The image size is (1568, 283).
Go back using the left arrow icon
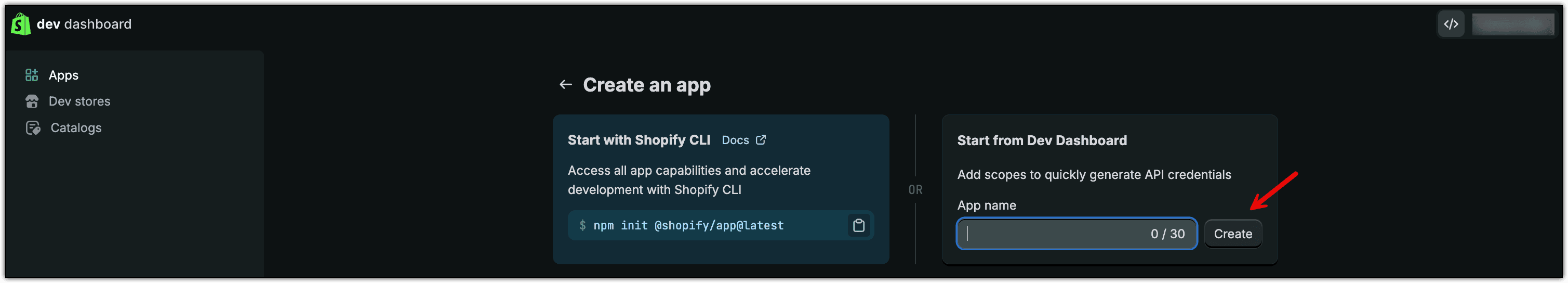(x=565, y=85)
